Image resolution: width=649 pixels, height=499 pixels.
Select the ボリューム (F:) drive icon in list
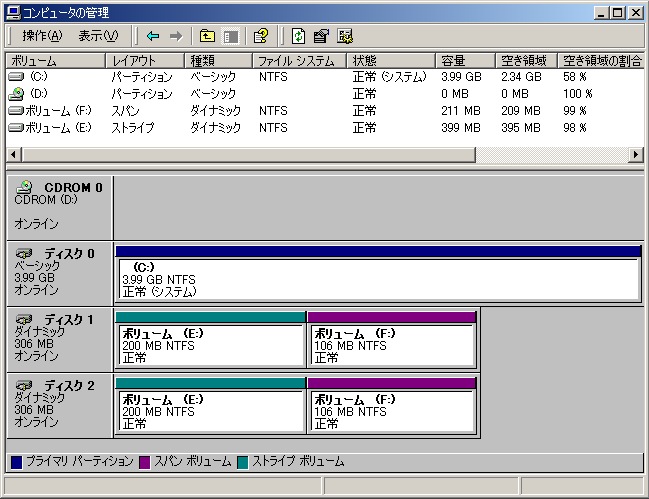pos(16,110)
